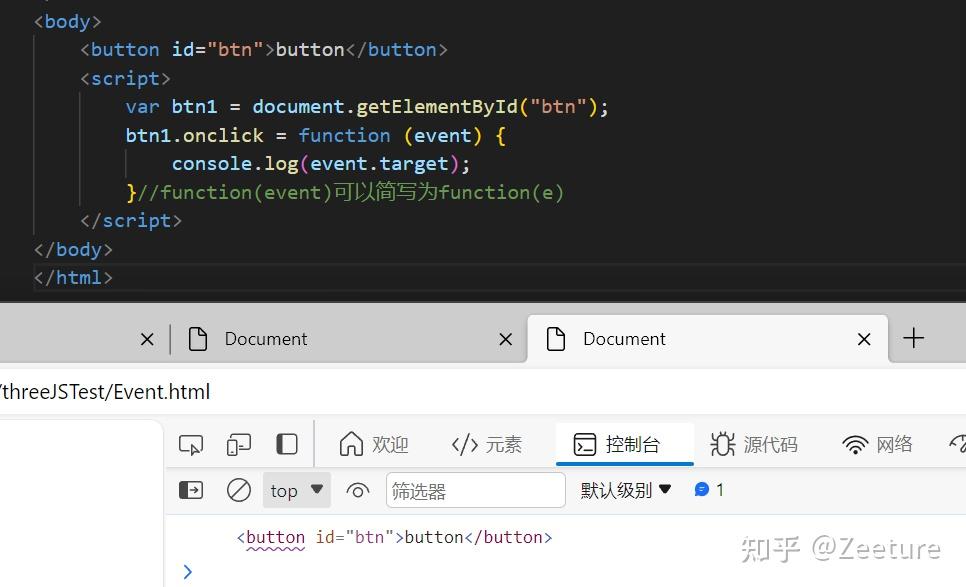
Task: Clear console with the circle-slash icon
Action: (x=238, y=490)
